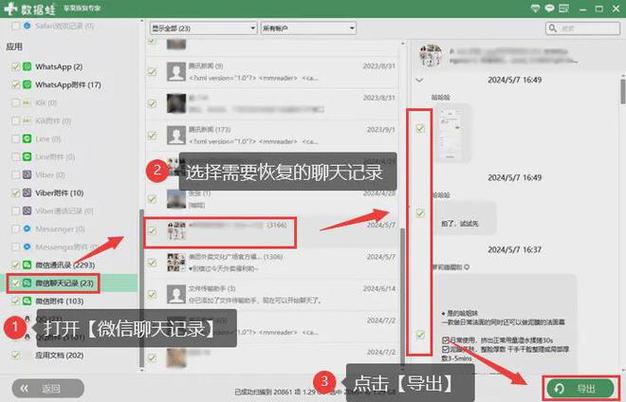Check the Kik (0) checkbox
Screen dimensions: 626x402
click(x=16, y=103)
